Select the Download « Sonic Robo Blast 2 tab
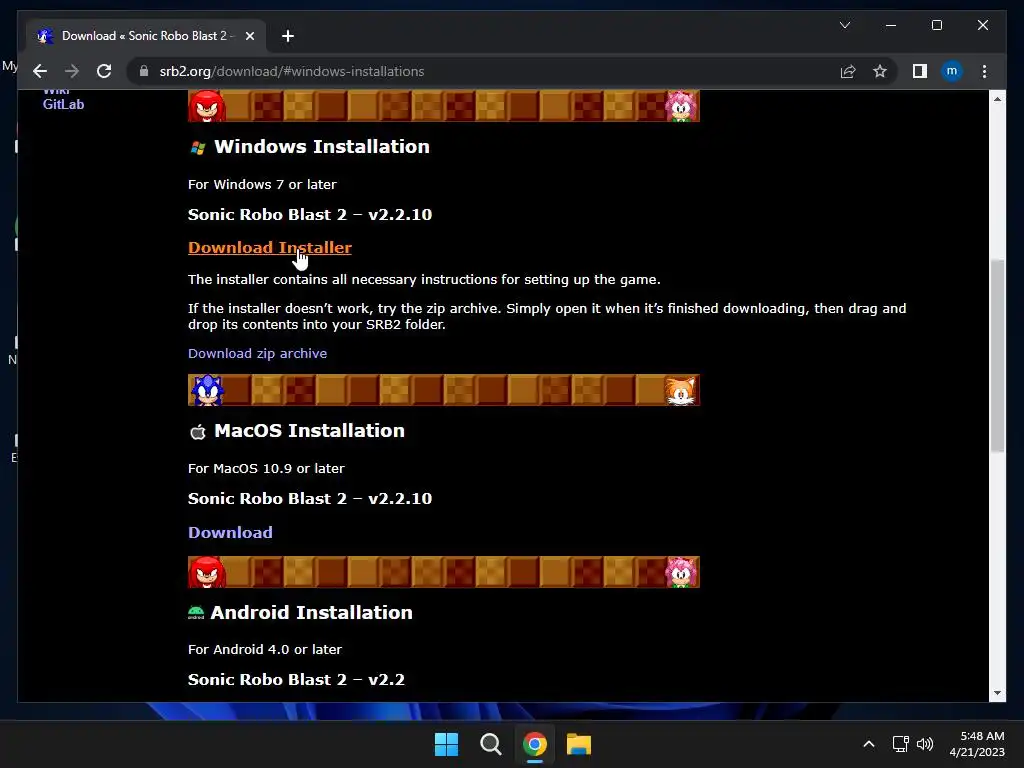The height and width of the screenshot is (768, 1024). [146, 36]
